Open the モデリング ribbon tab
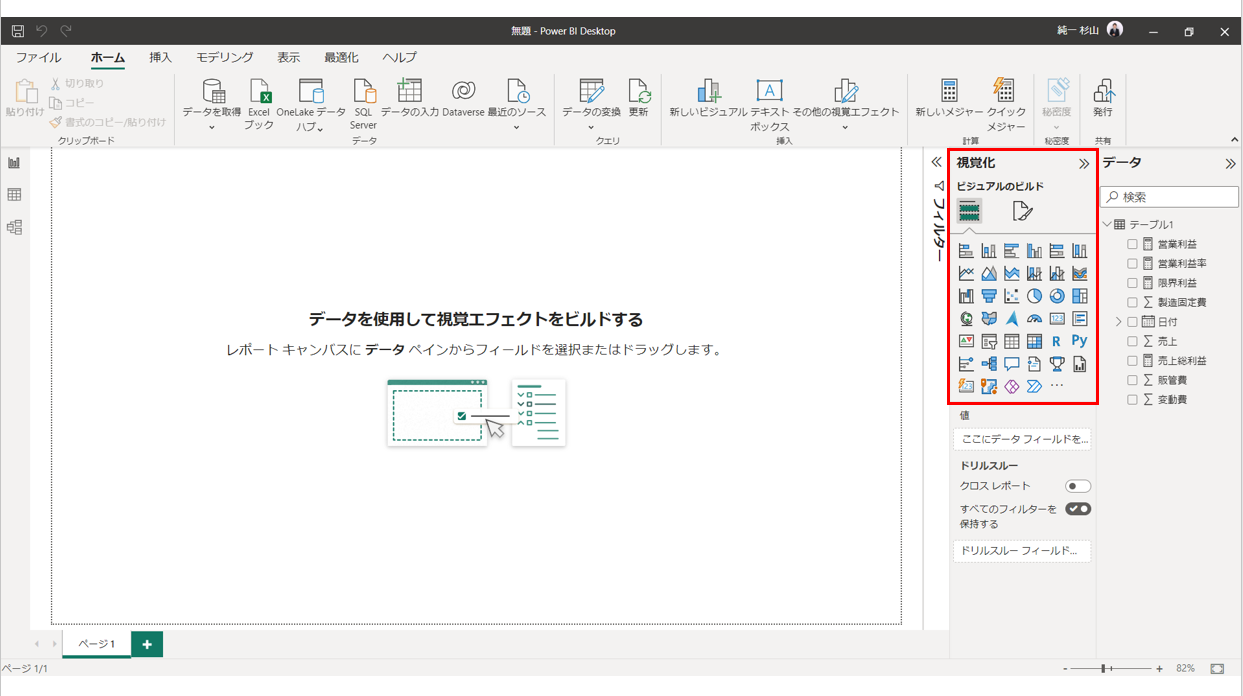The height and width of the screenshot is (696, 1243). click(x=224, y=58)
